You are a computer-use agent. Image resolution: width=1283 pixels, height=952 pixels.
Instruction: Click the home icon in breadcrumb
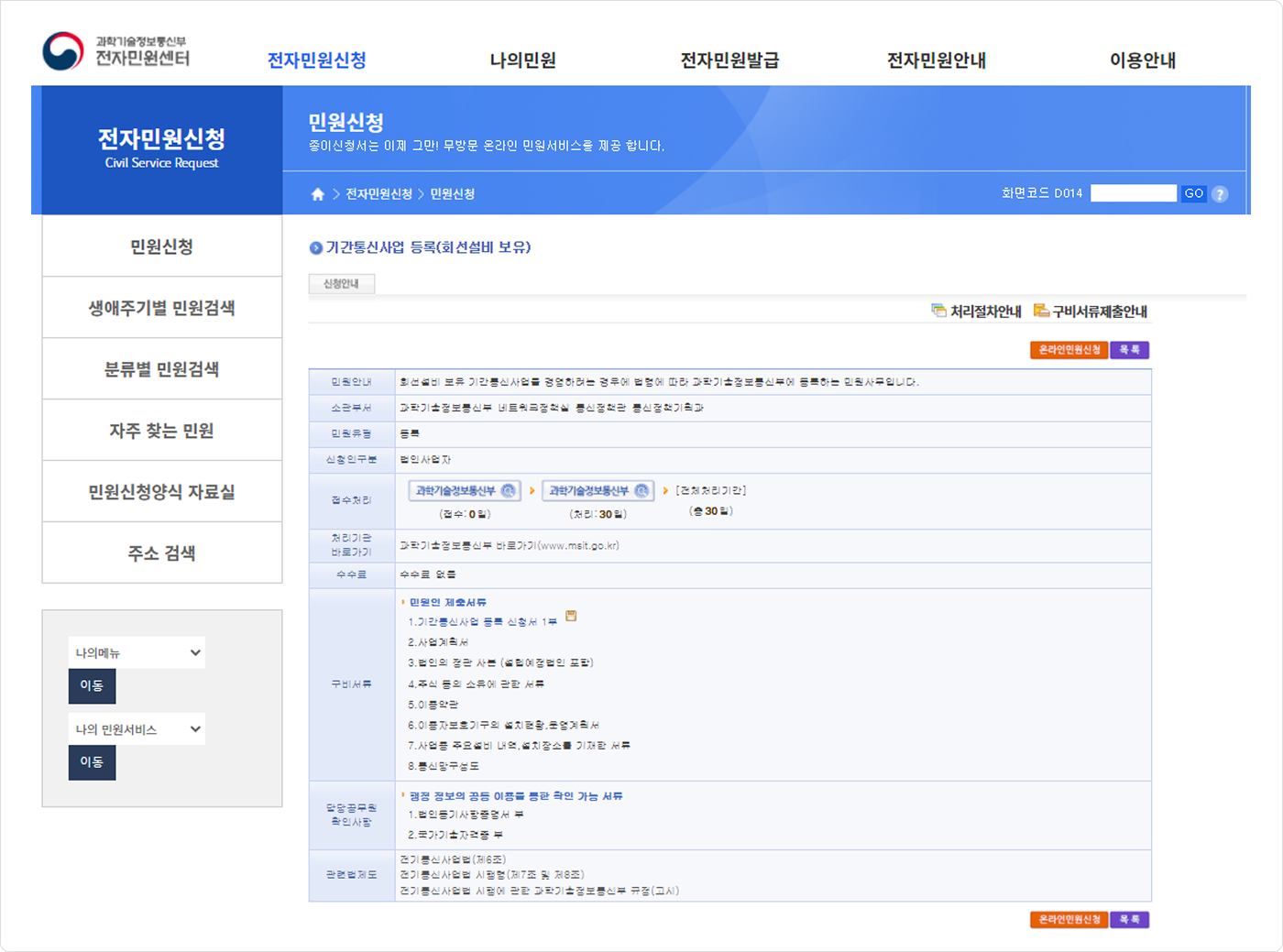coord(318,194)
